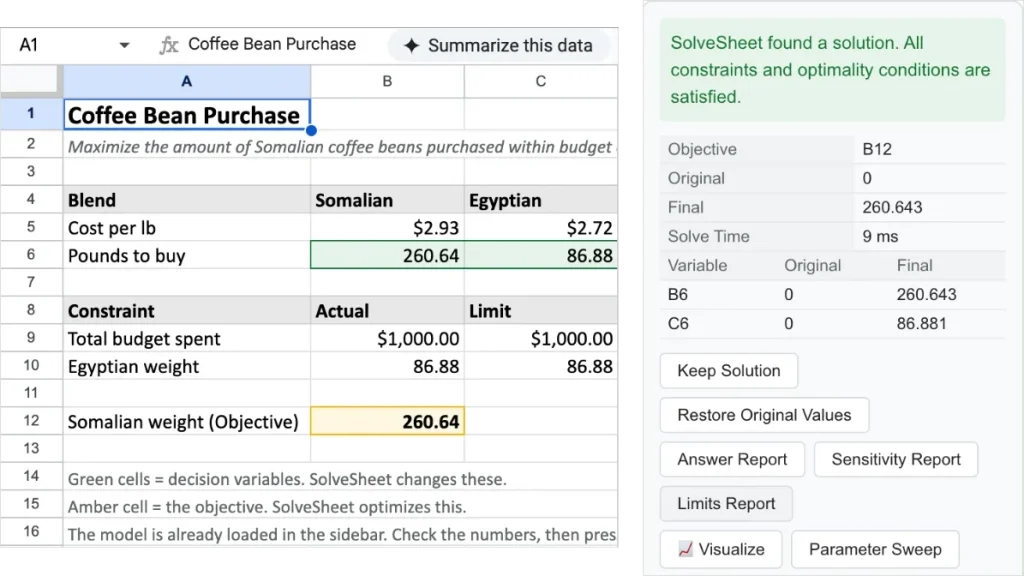Select column A header
1024x576 pixels.
[187, 82]
